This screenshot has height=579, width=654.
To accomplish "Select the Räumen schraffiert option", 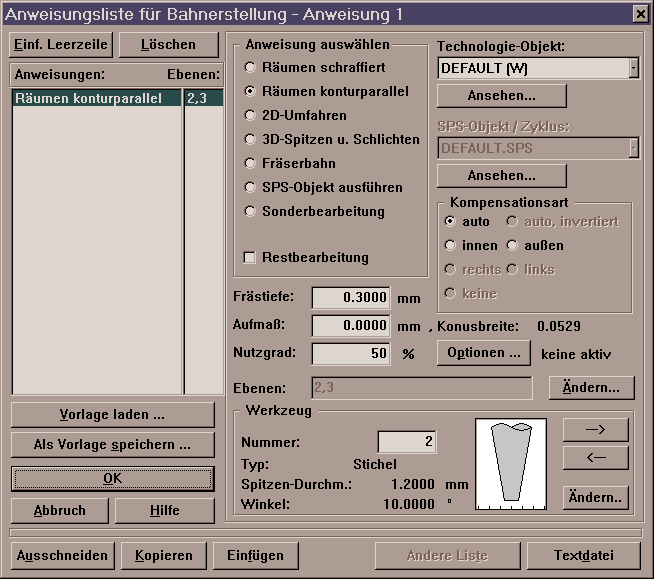I will click(251, 67).
